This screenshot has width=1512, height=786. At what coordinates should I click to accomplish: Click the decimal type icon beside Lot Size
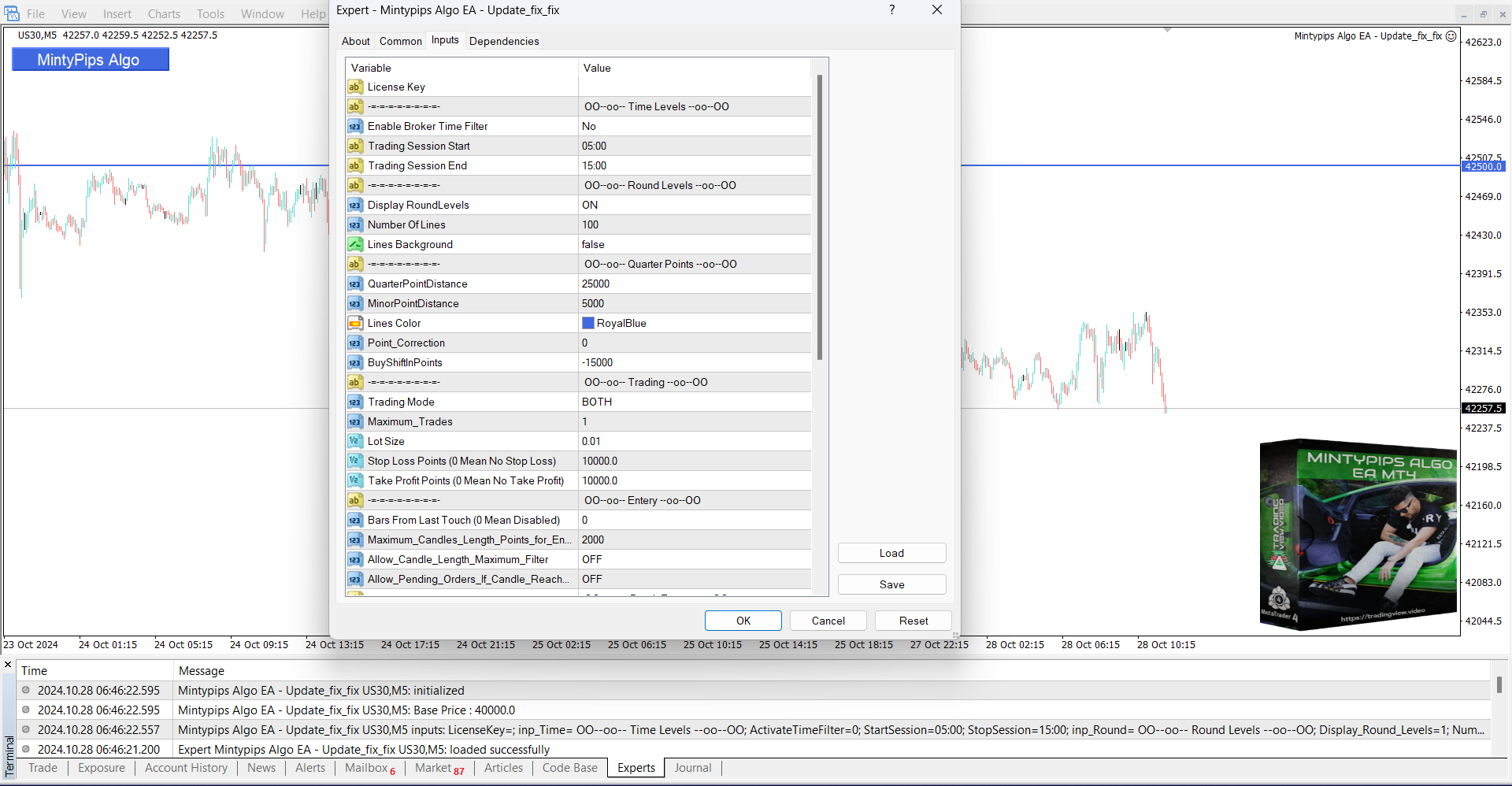355,442
